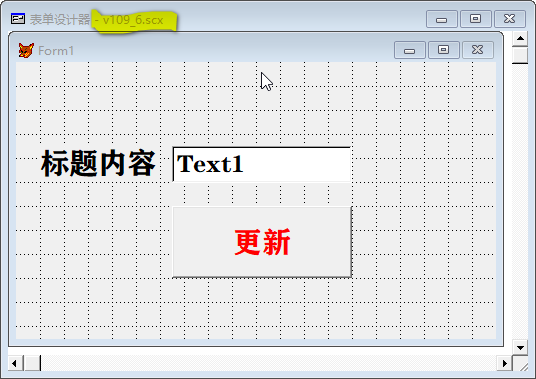This screenshot has width=536, height=379.
Task: Click the horizontal scrollbar left arrow
Action: [x=15, y=363]
